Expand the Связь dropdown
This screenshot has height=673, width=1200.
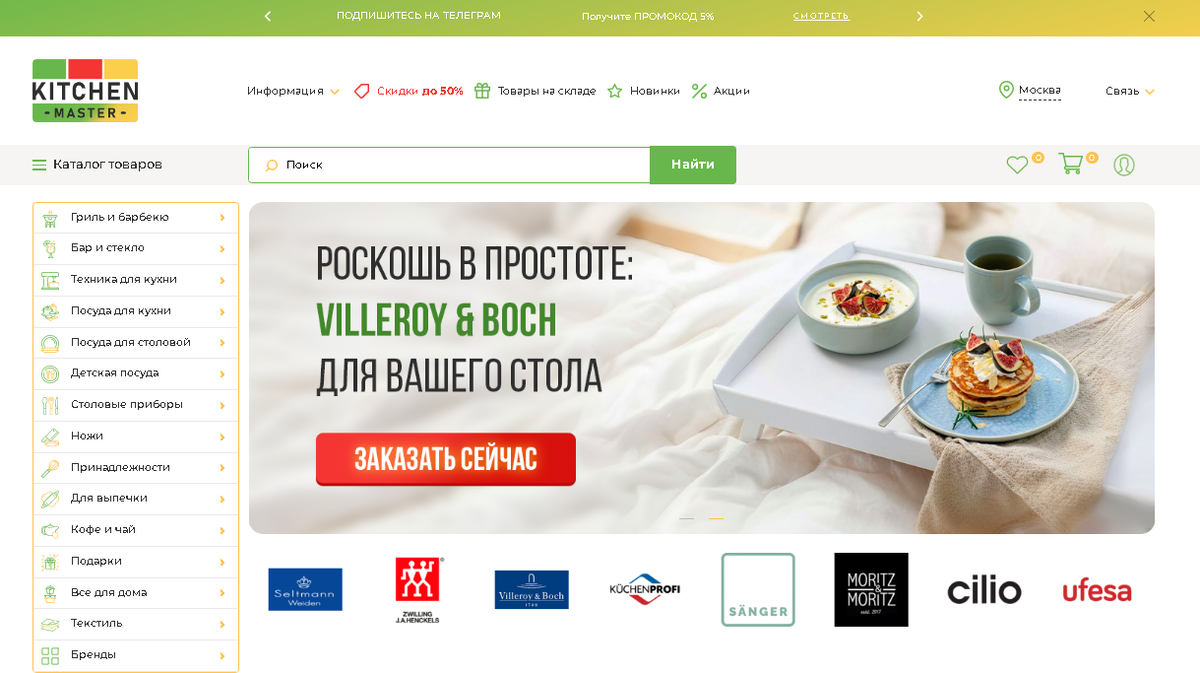coord(1130,91)
